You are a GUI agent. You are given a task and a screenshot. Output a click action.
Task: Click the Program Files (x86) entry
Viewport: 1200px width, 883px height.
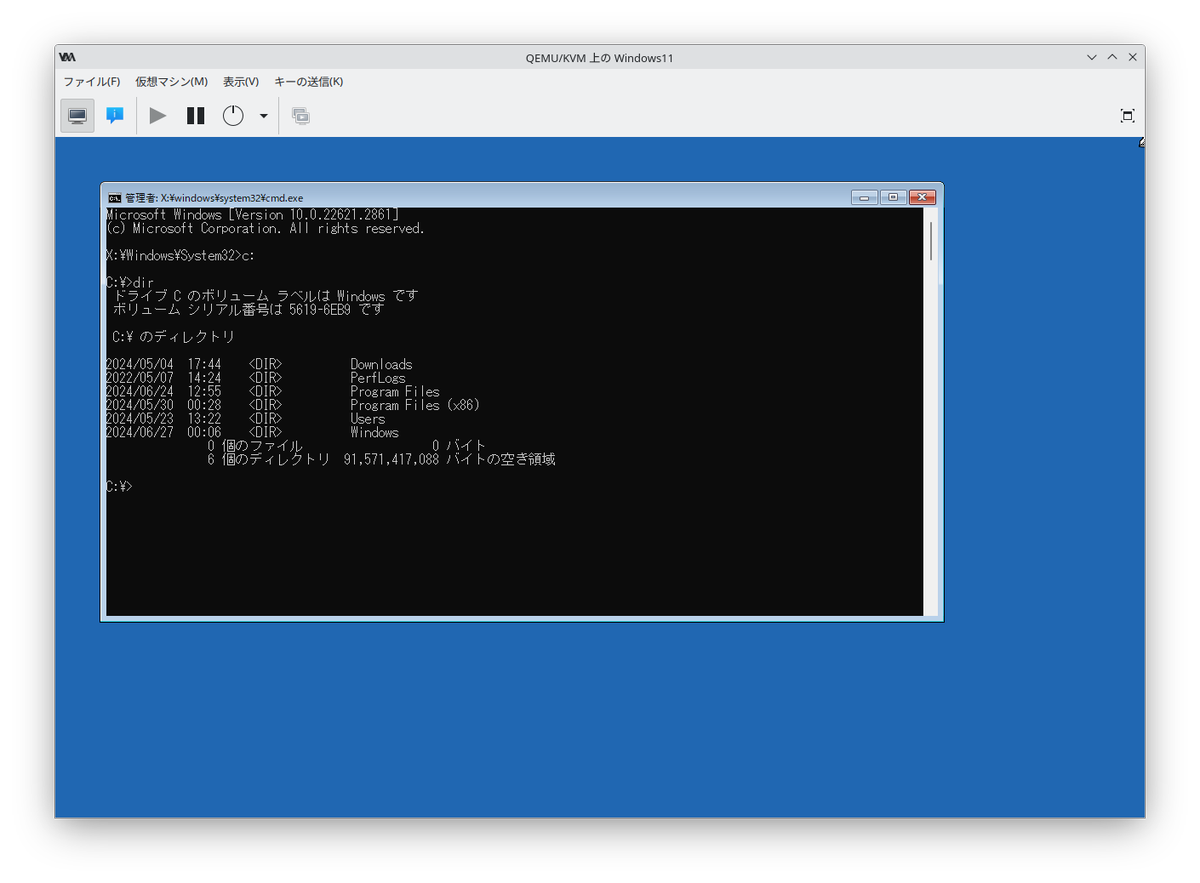click(x=415, y=406)
